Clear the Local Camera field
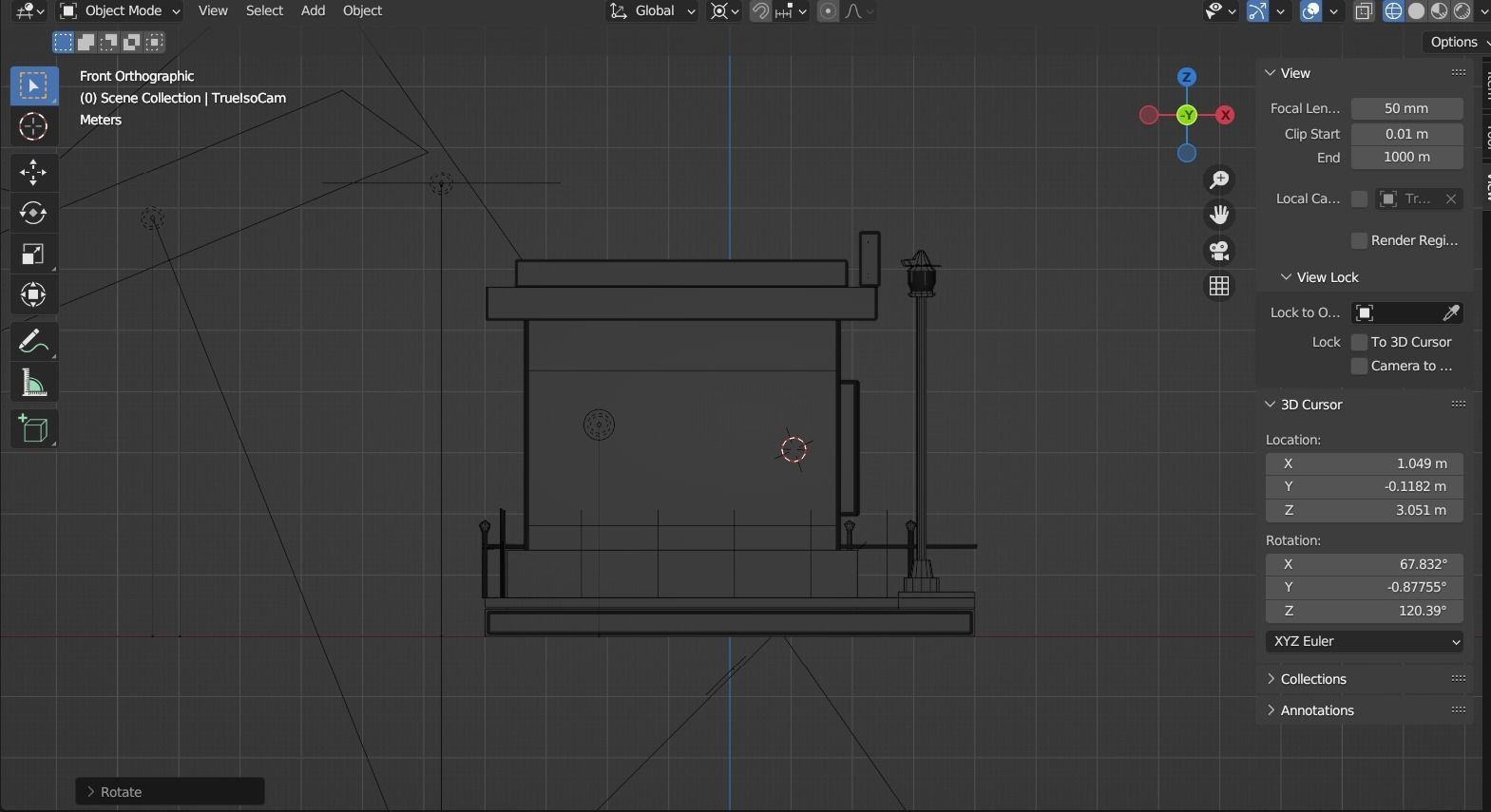The image size is (1491, 812). pyautogui.click(x=1450, y=198)
